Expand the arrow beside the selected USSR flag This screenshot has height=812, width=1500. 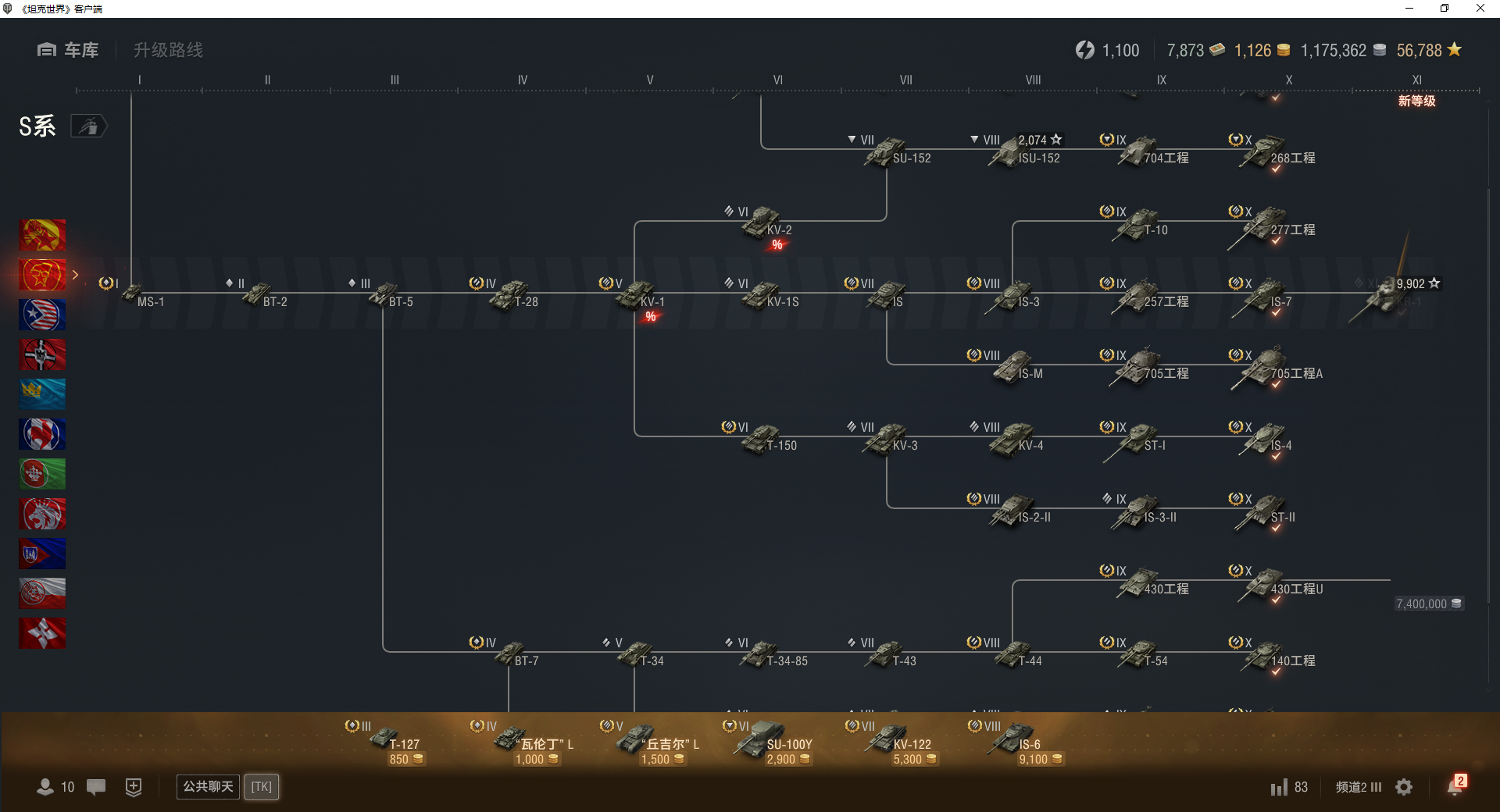click(x=75, y=275)
